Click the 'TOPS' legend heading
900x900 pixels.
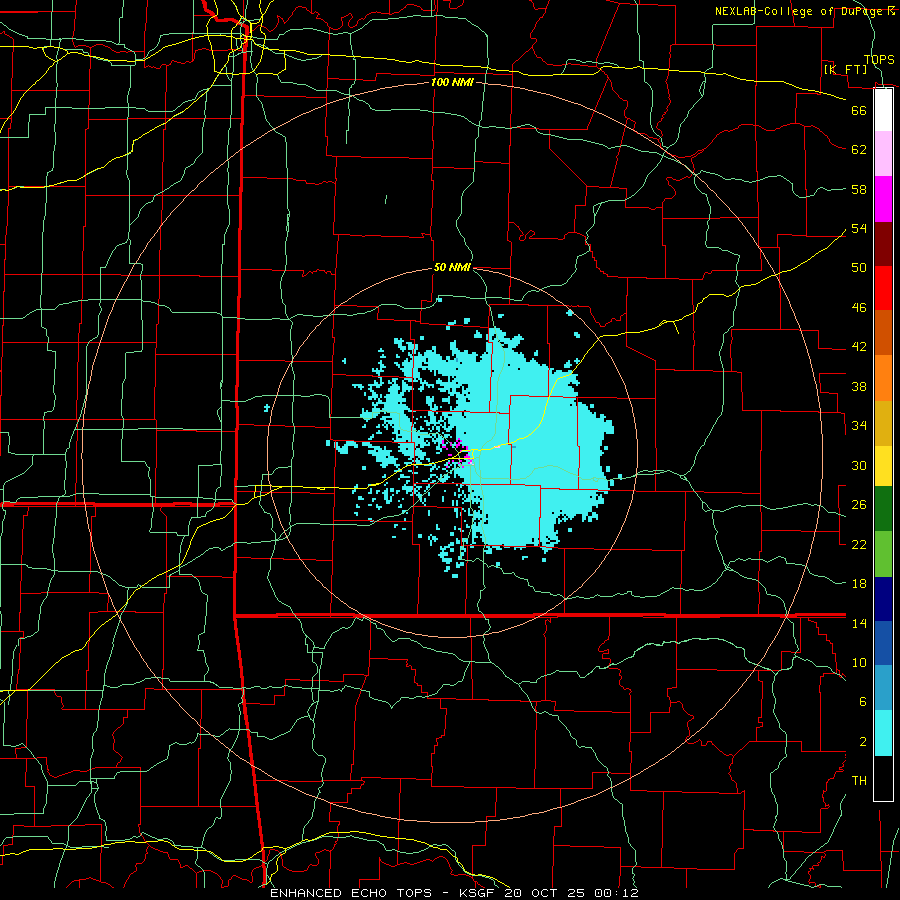click(879, 60)
